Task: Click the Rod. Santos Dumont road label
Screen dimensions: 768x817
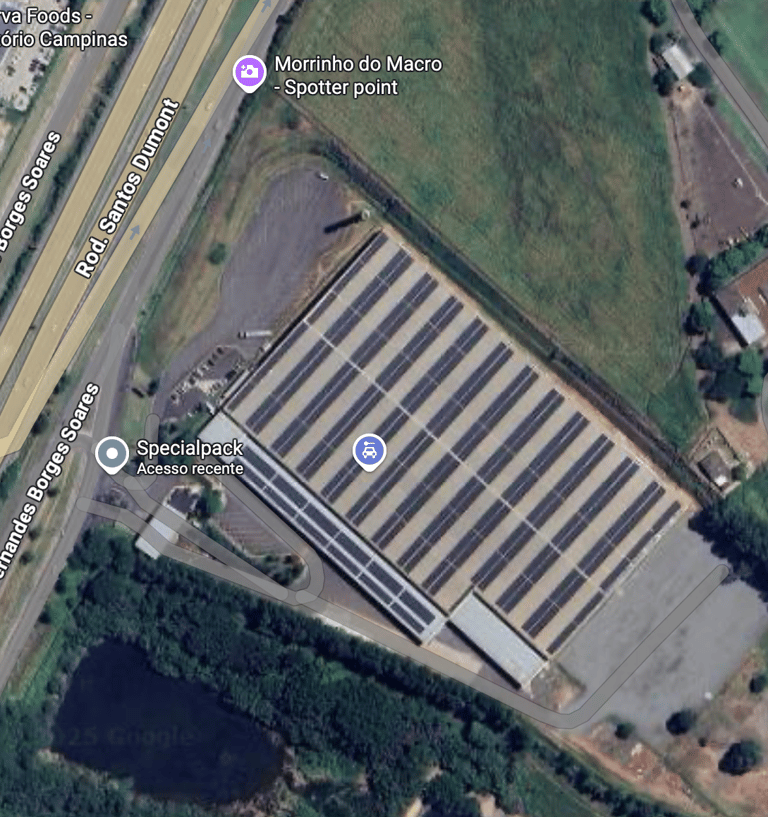Action: [x=127, y=188]
